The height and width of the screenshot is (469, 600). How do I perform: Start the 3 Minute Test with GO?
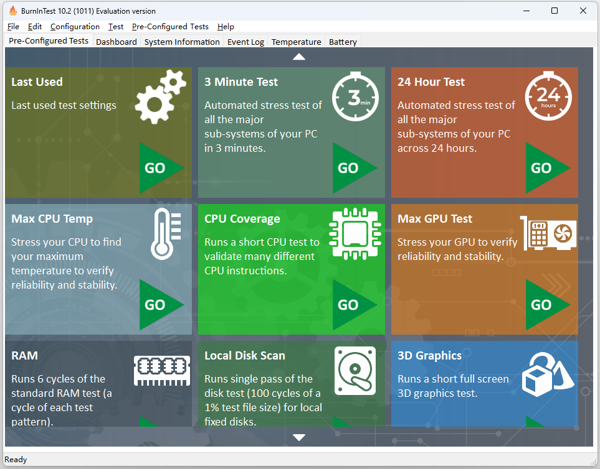pyautogui.click(x=354, y=168)
